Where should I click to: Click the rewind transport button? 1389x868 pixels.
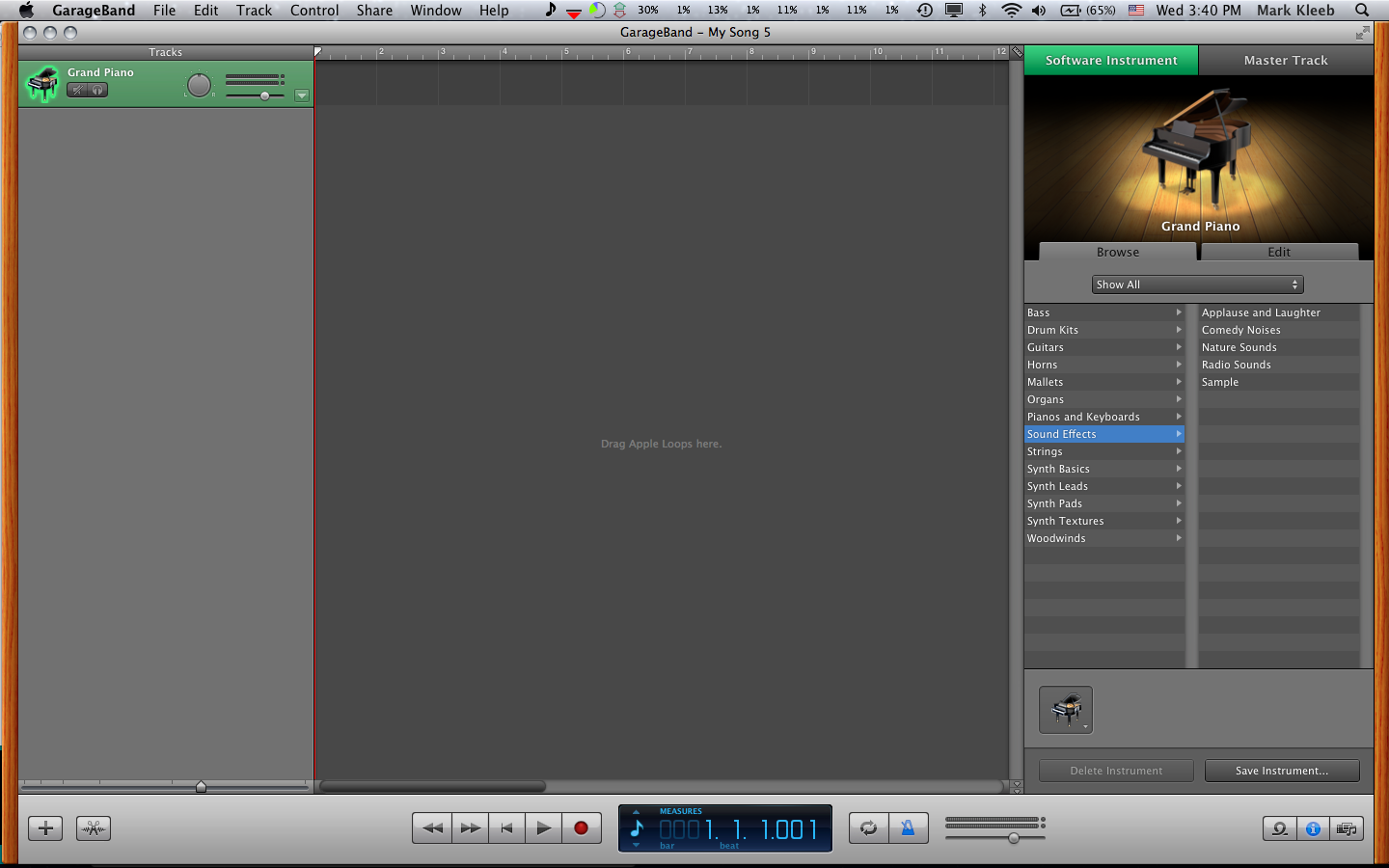[x=433, y=828]
